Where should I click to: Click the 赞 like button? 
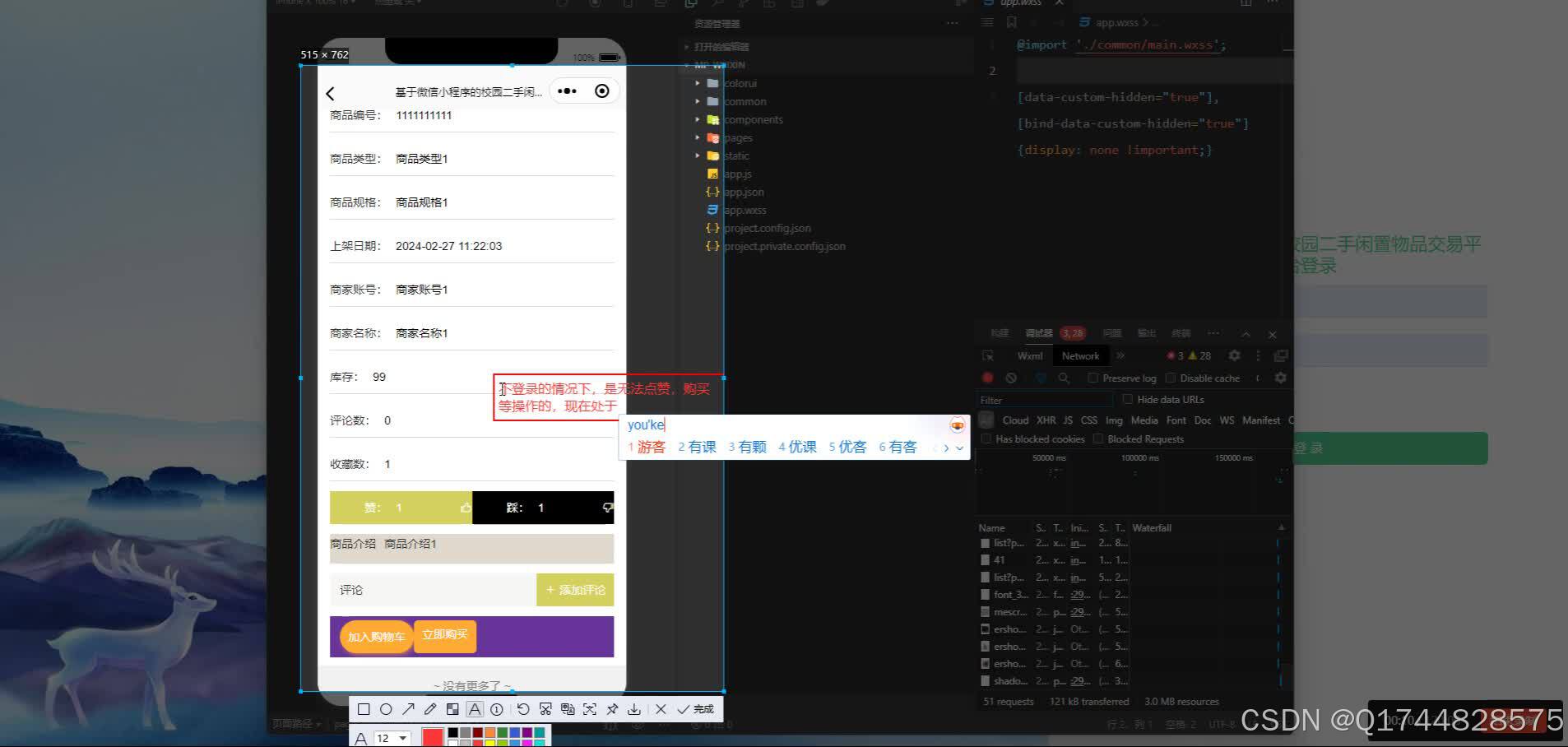click(401, 508)
